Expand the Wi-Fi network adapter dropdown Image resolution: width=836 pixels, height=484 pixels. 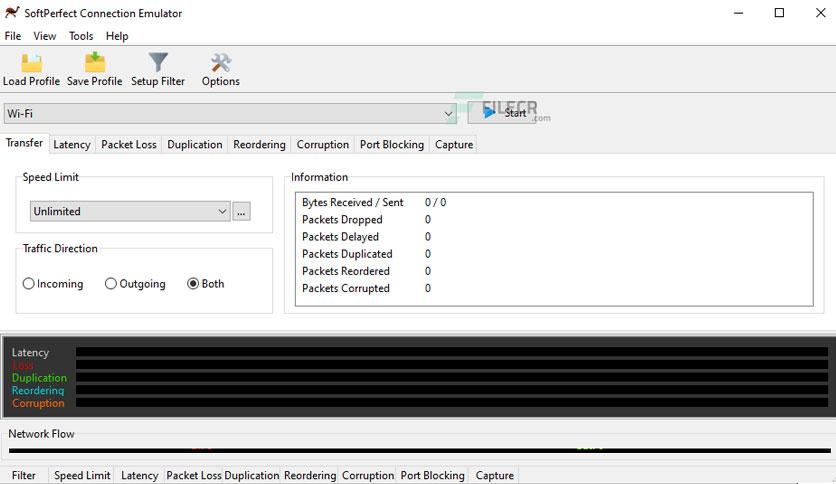(449, 114)
